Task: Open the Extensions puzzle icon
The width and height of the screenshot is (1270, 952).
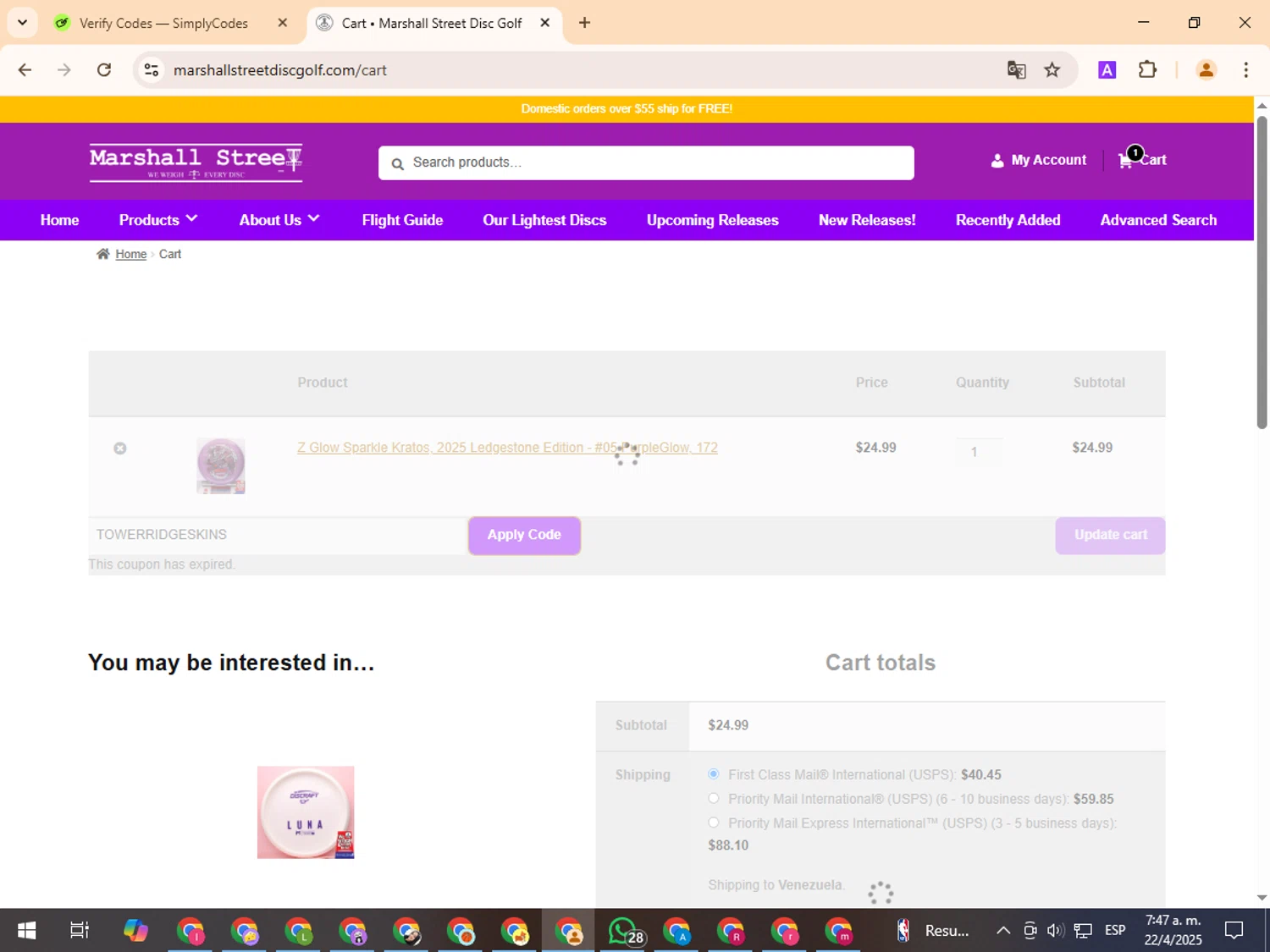Action: click(x=1147, y=70)
